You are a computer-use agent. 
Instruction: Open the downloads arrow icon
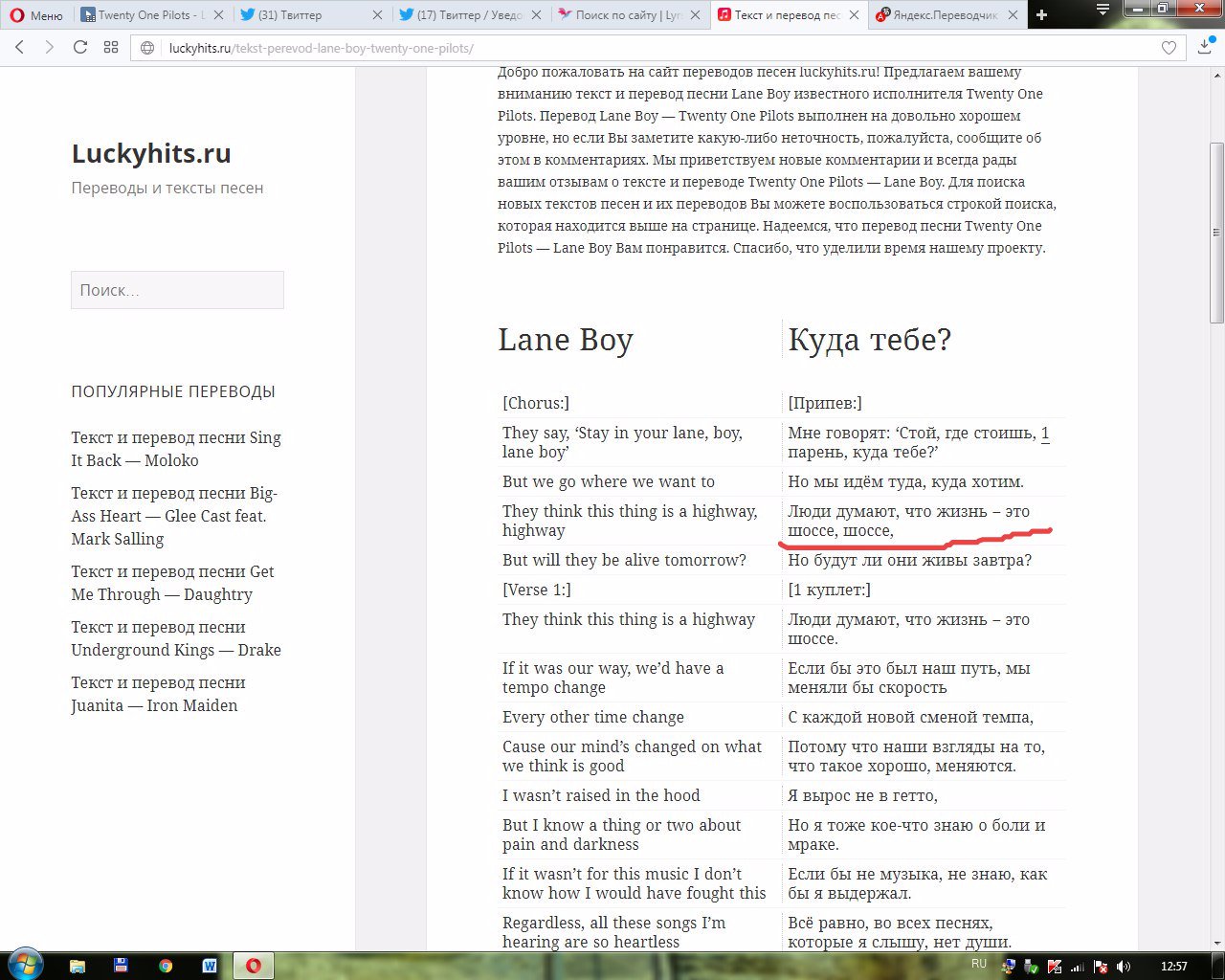click(1204, 47)
